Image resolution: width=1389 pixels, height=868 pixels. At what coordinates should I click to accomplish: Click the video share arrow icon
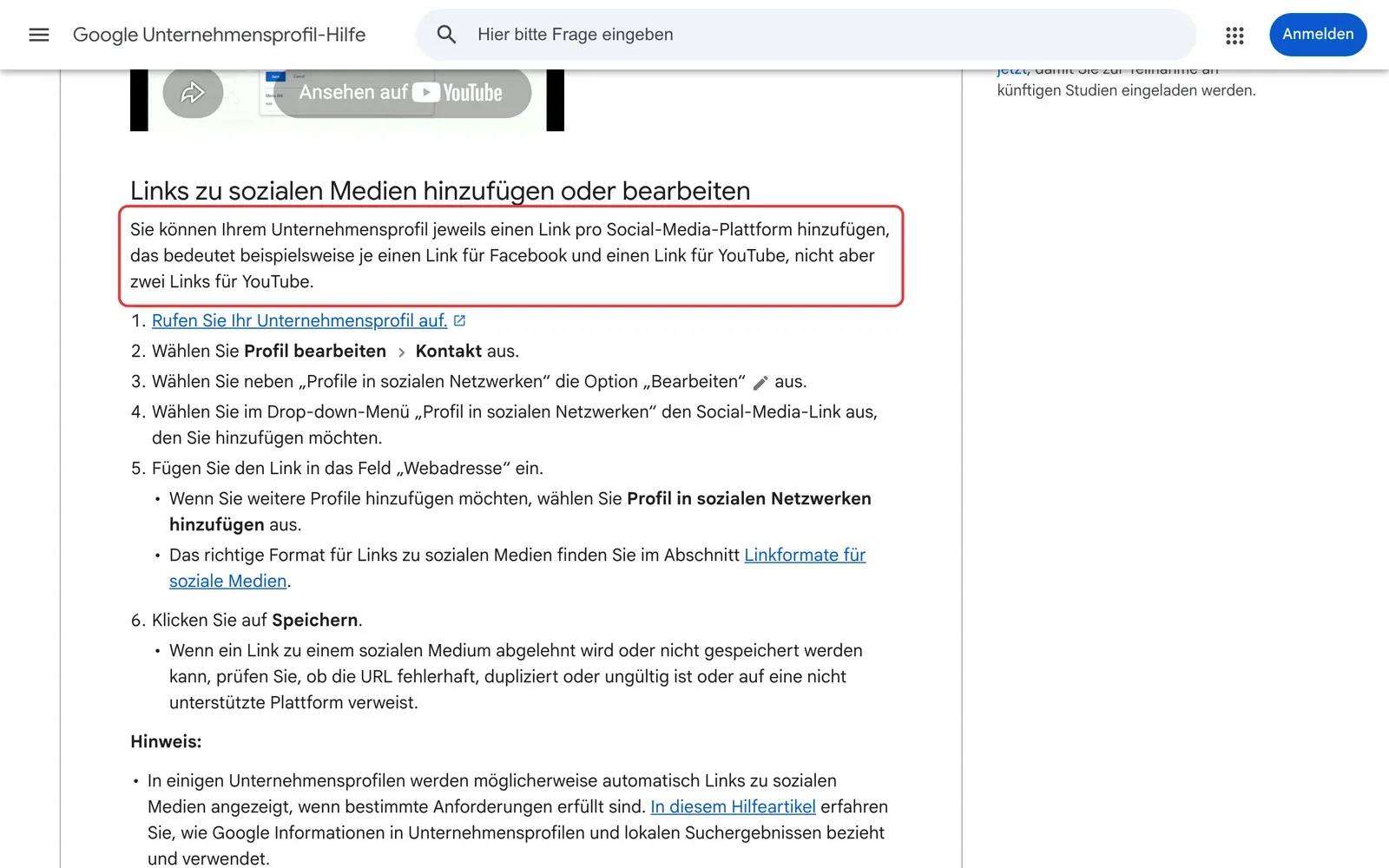[193, 92]
